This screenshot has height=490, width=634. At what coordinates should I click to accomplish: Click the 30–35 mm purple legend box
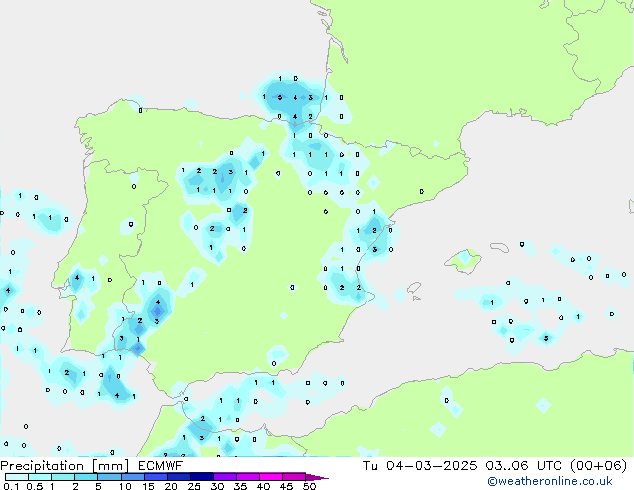pyautogui.click(x=225, y=477)
